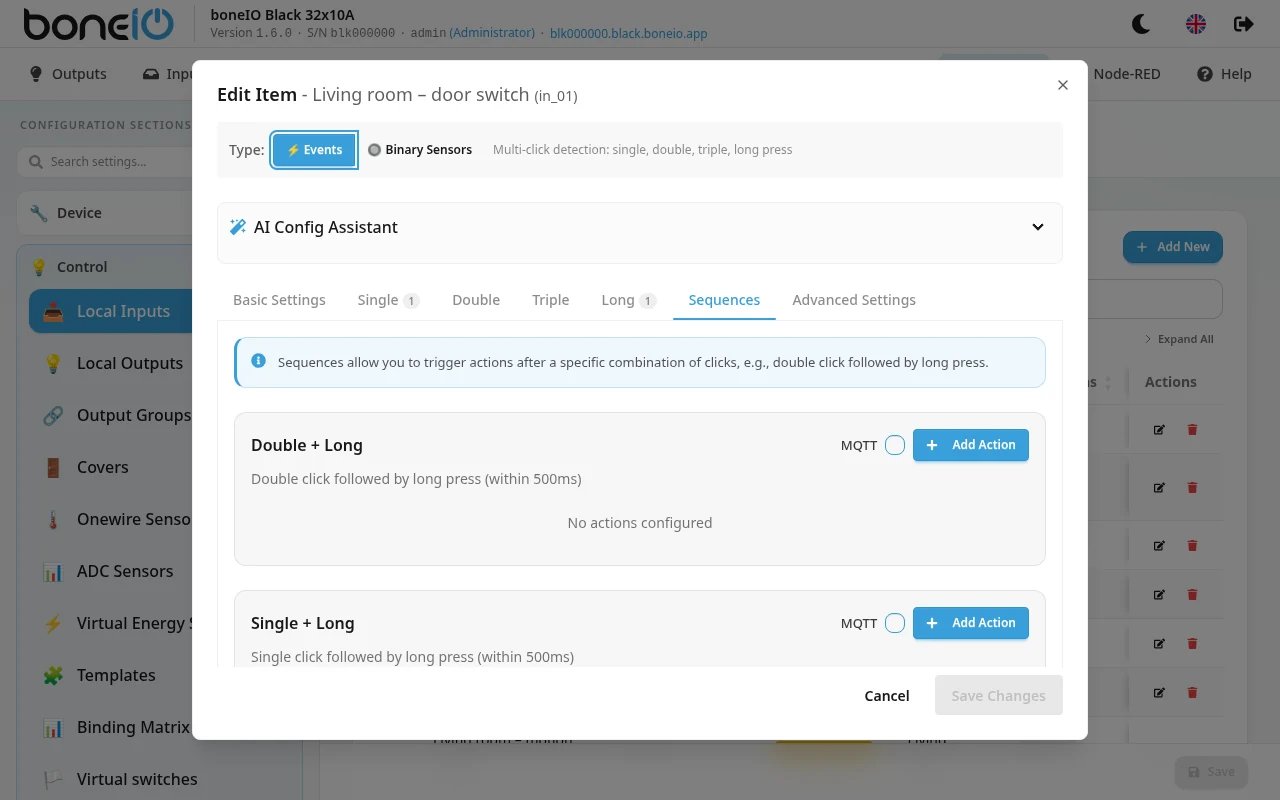
Task: Click the Covers door icon
Action: [54, 467]
